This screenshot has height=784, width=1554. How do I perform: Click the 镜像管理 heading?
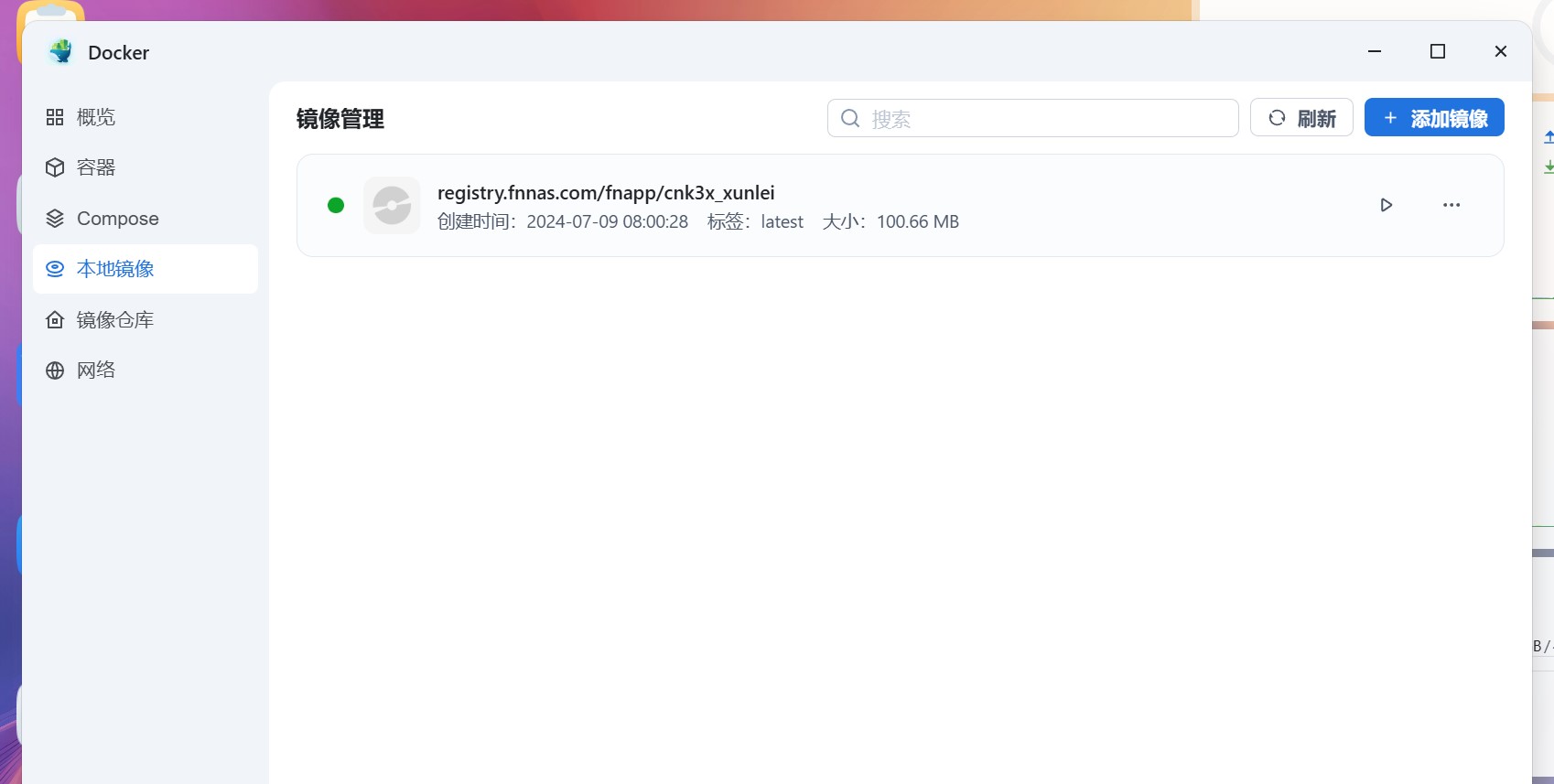tap(340, 119)
